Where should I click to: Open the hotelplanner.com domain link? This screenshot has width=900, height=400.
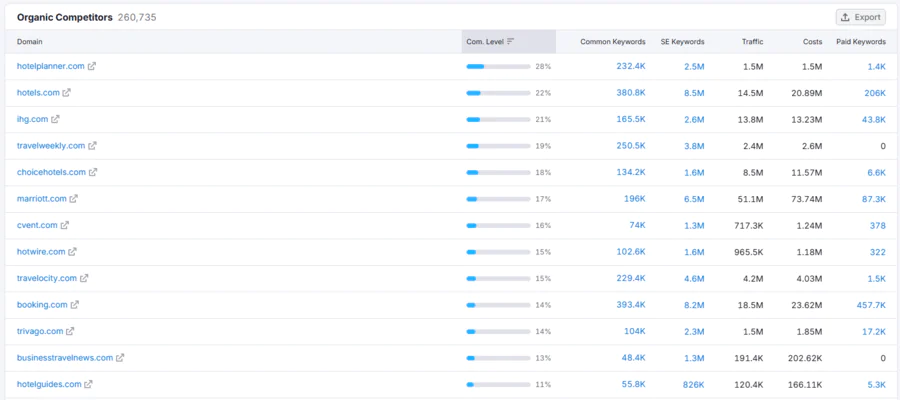pyautogui.click(x=51, y=66)
